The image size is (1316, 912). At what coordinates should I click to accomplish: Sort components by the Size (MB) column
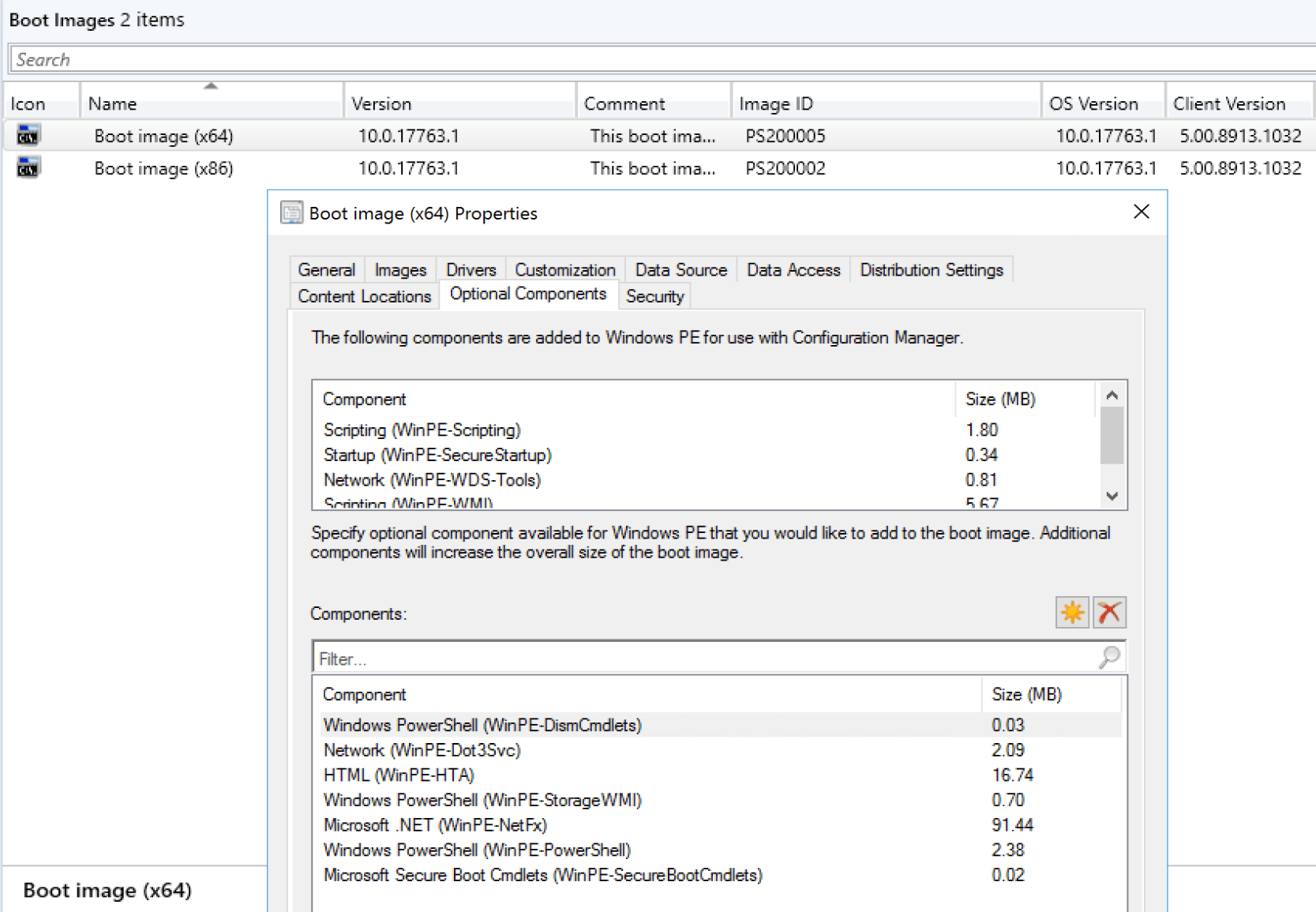(1026, 694)
